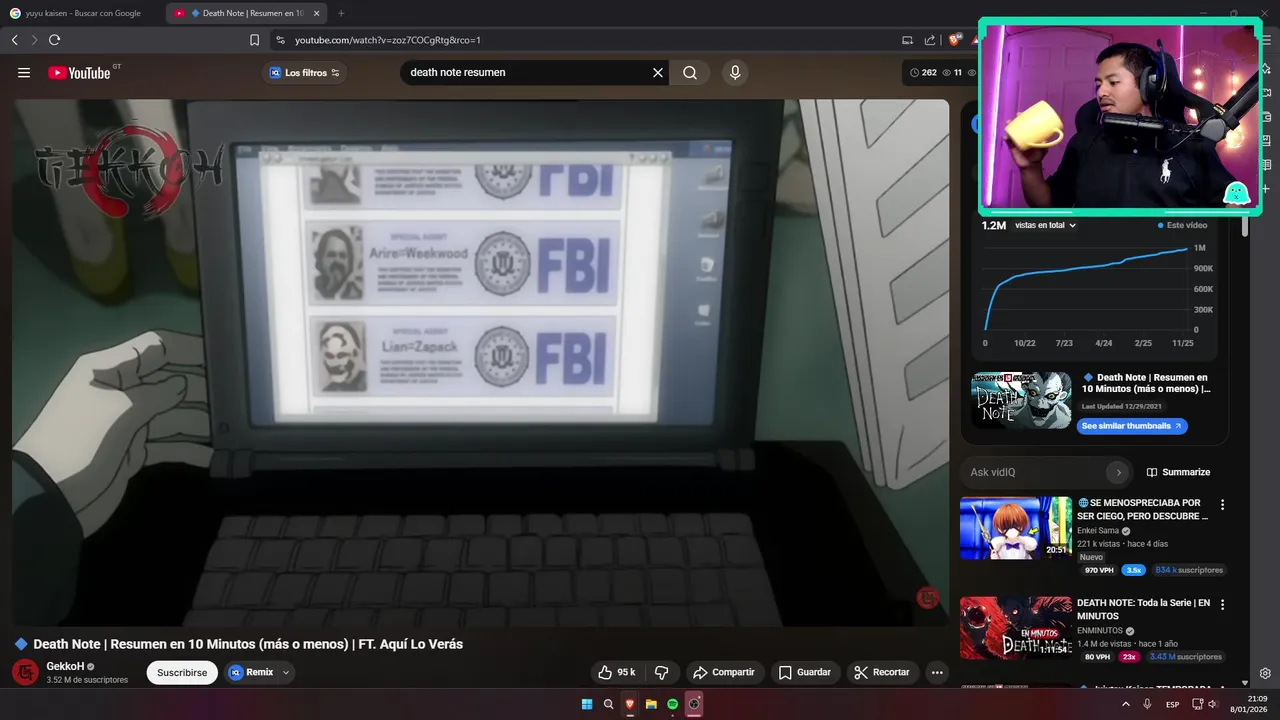This screenshot has height=720, width=1280.
Task: Click the magnifier search button
Action: (690, 73)
